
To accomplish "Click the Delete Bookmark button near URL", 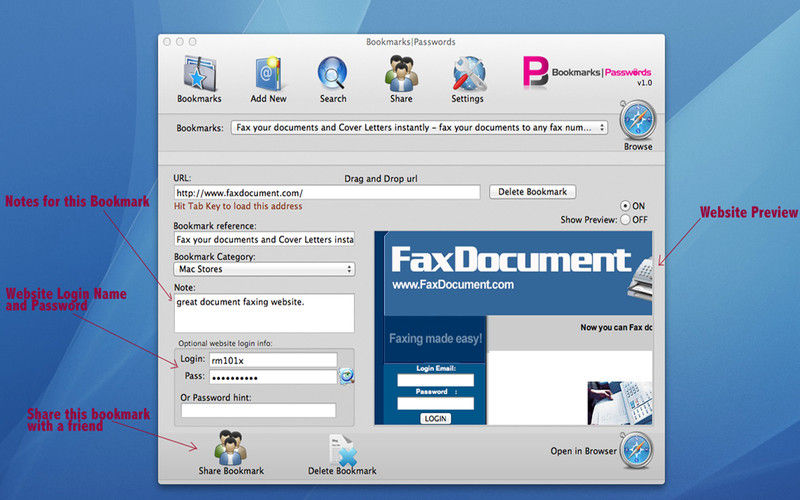I will pyautogui.click(x=533, y=192).
